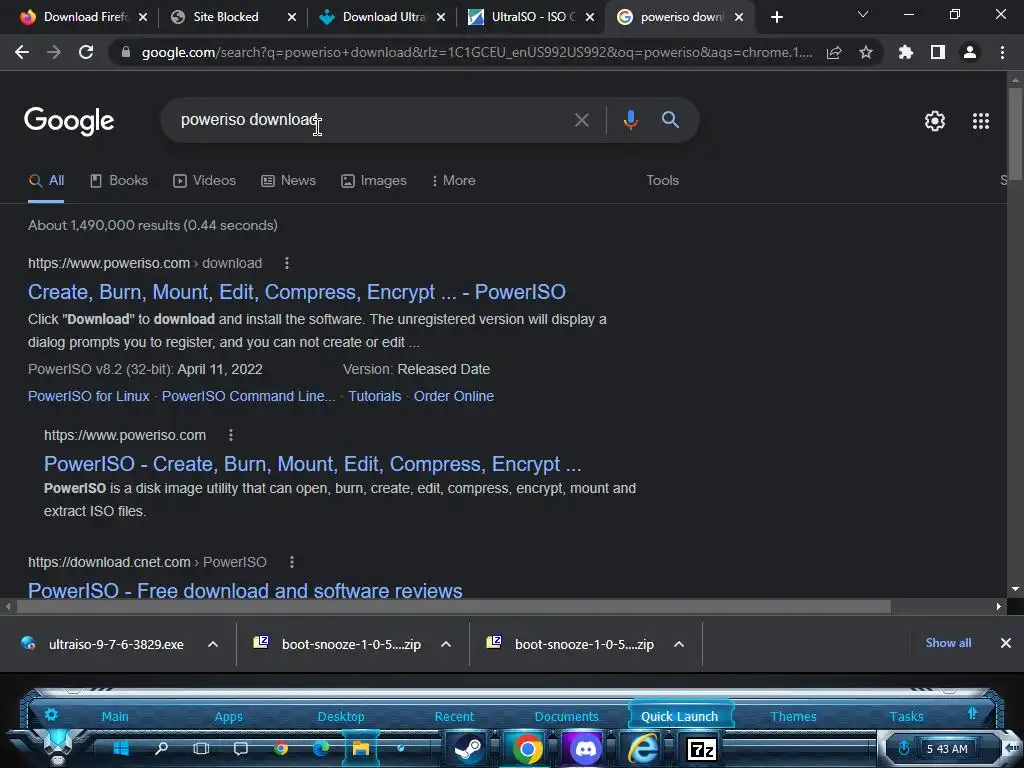Click the vertical scrollbar down arrow
The height and width of the screenshot is (768, 1024).
[x=1015, y=588]
